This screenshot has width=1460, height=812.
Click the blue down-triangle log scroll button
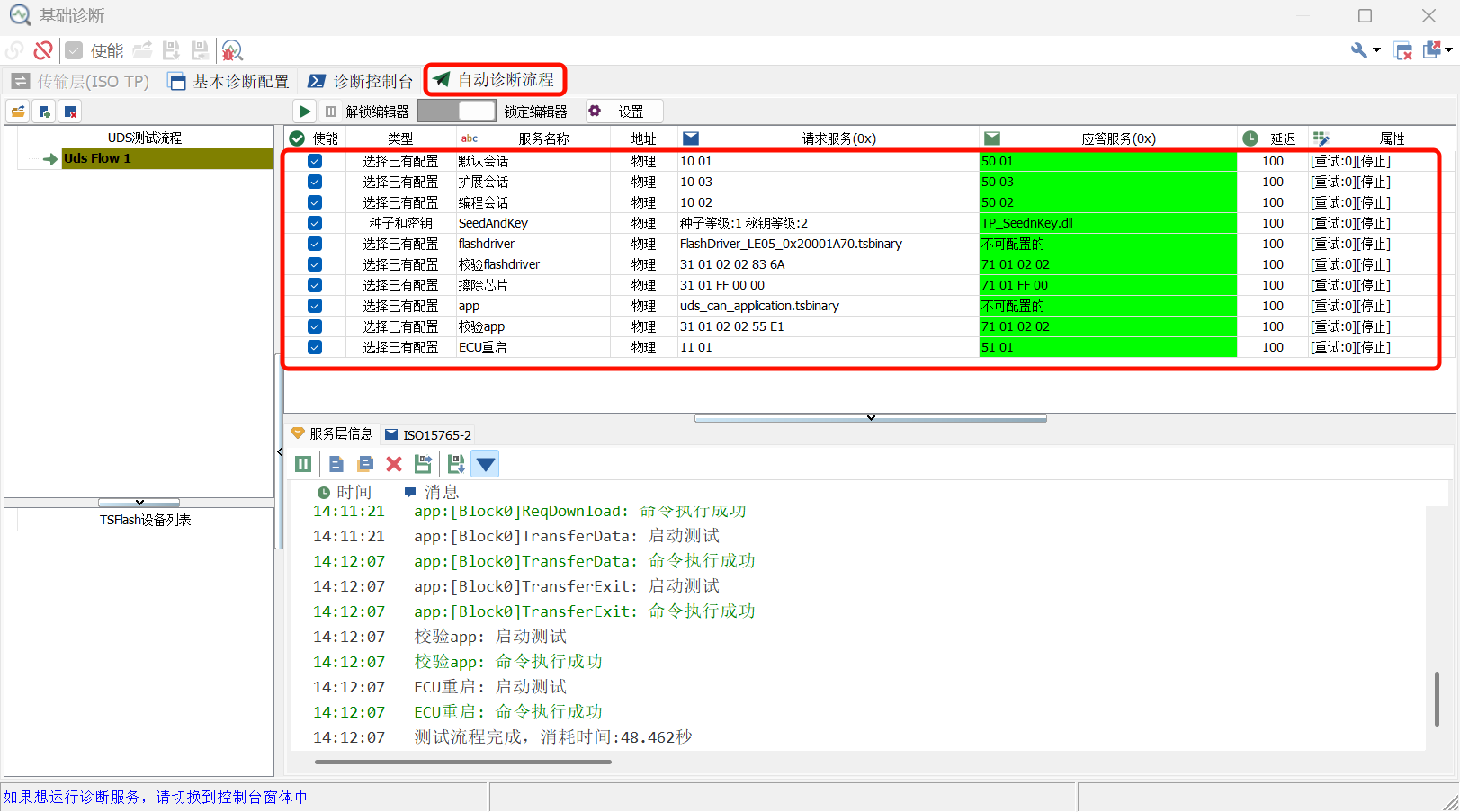tap(486, 464)
